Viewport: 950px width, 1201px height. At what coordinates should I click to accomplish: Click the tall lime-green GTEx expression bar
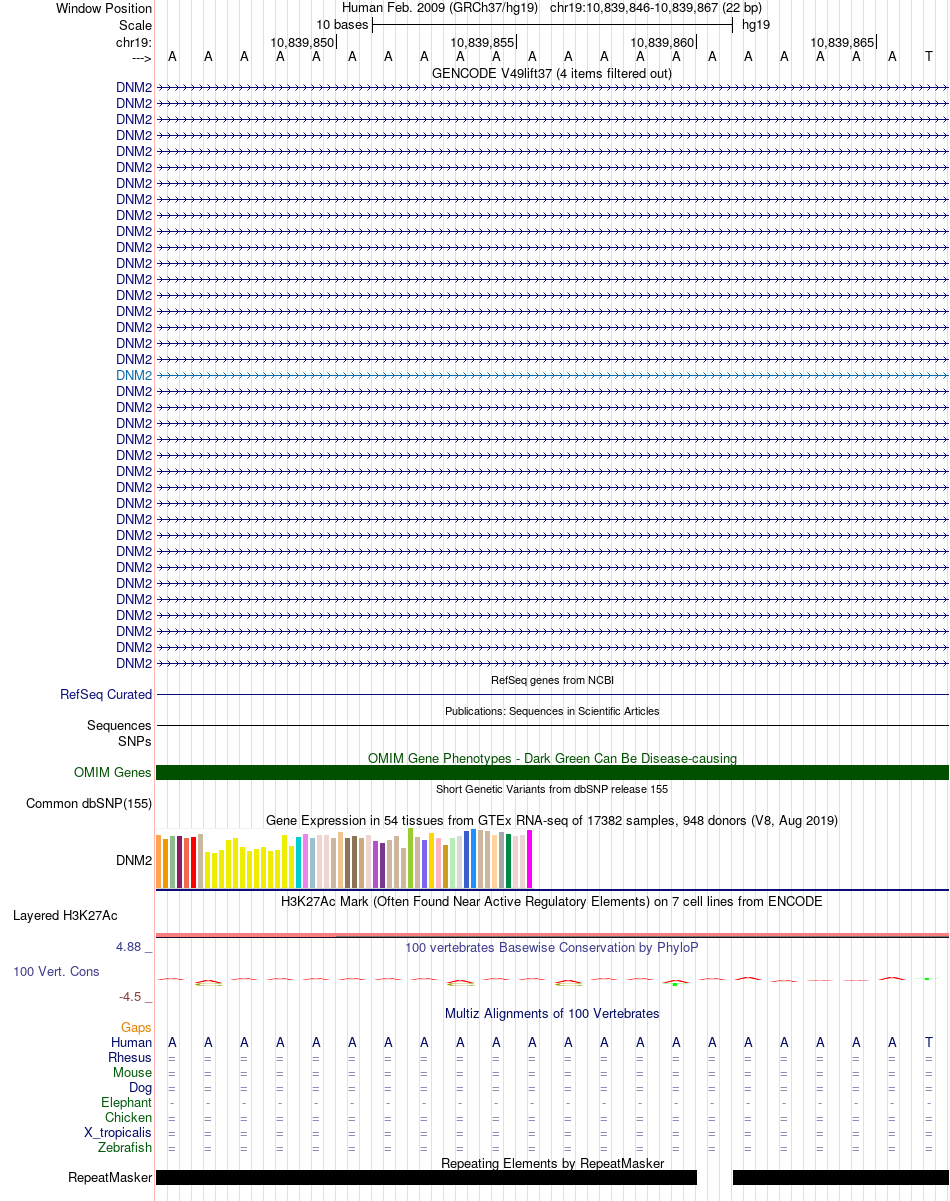pyautogui.click(x=411, y=858)
